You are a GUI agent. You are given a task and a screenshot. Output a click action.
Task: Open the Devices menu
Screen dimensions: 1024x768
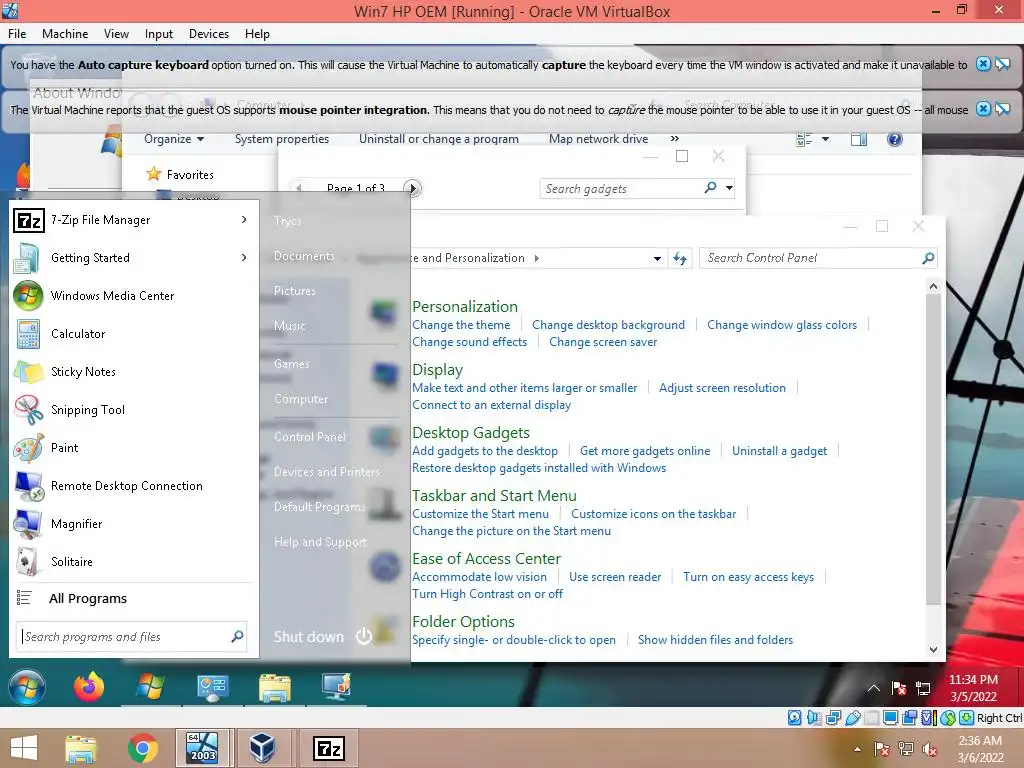coord(208,34)
